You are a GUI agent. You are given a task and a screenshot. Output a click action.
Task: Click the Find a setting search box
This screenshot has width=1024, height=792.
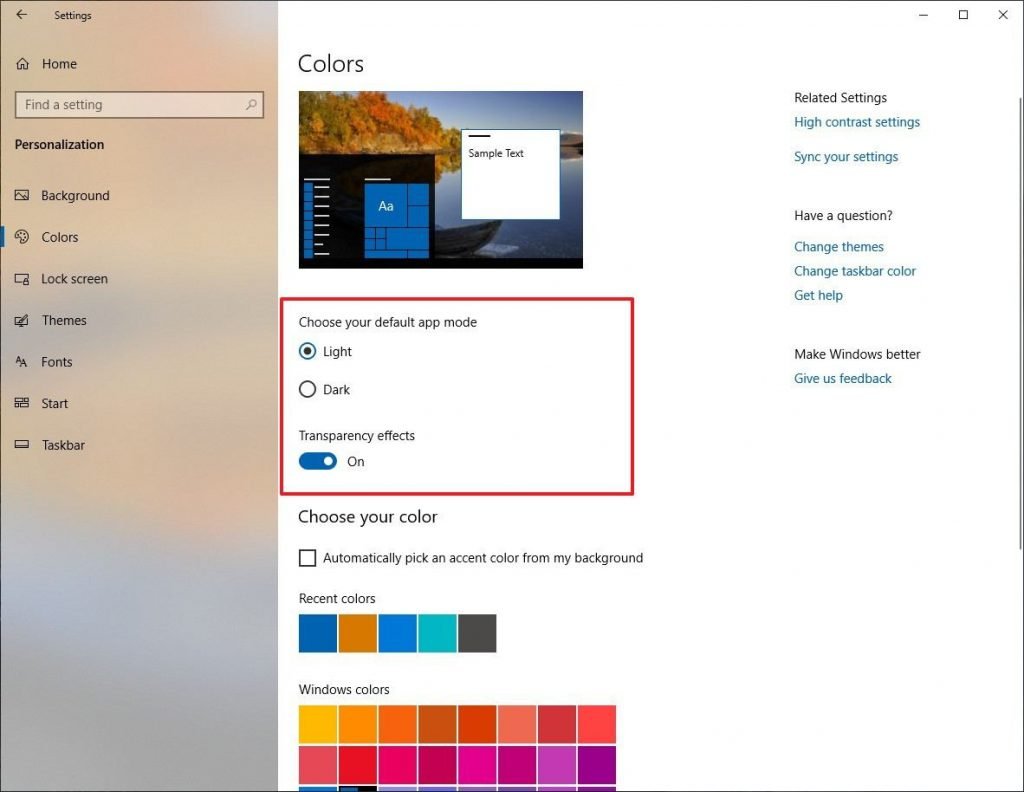click(130, 105)
